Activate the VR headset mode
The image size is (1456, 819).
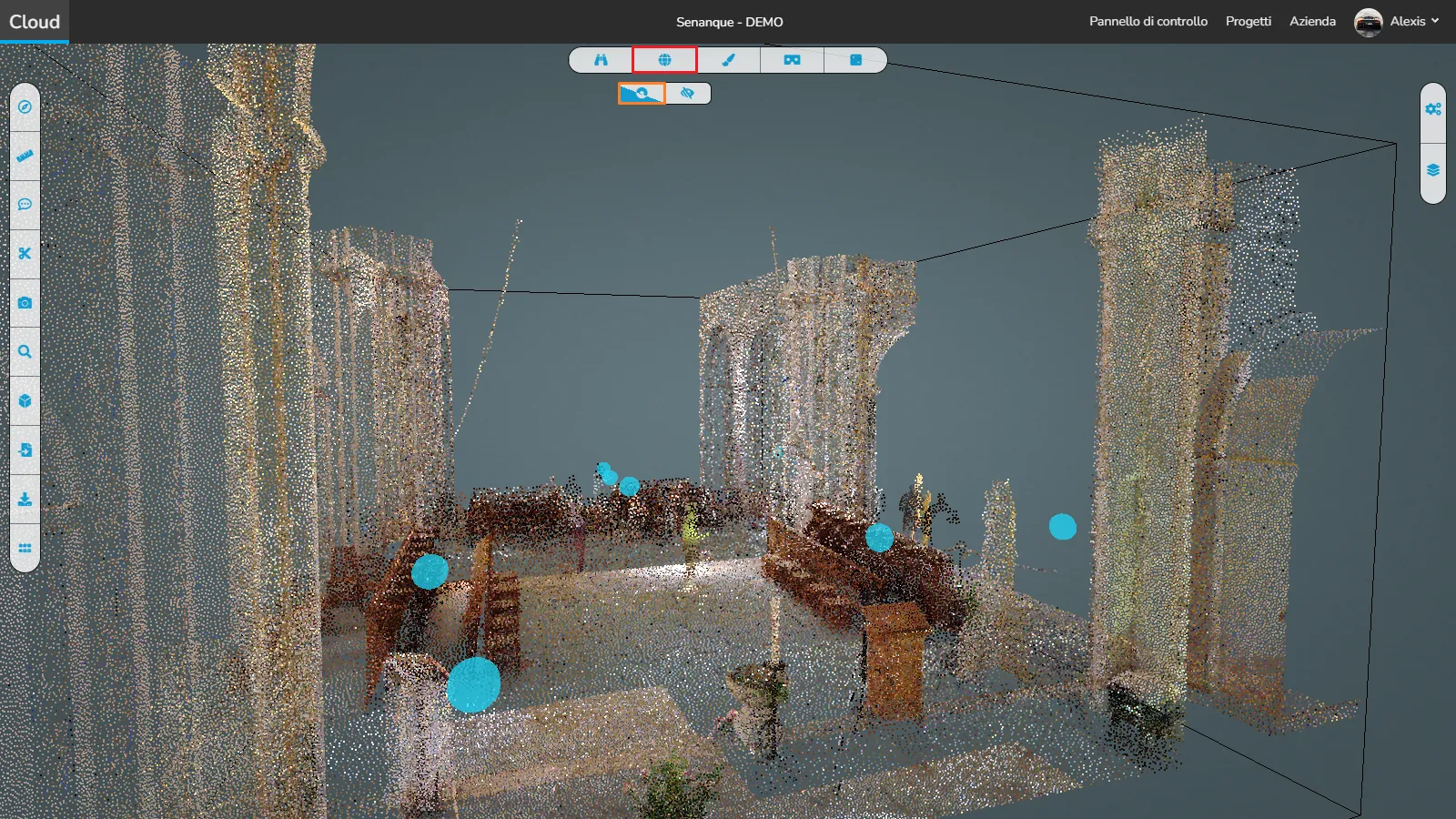(x=792, y=60)
